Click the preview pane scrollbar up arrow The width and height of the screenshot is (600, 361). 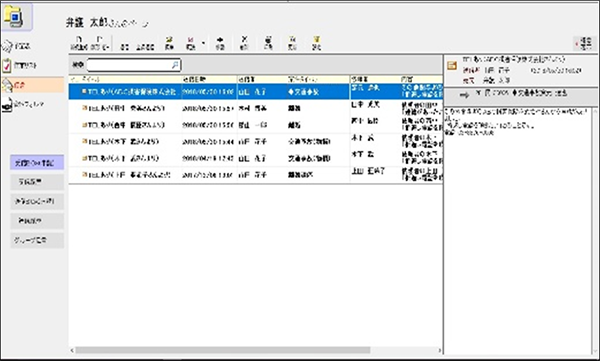pyautogui.click(x=596, y=112)
